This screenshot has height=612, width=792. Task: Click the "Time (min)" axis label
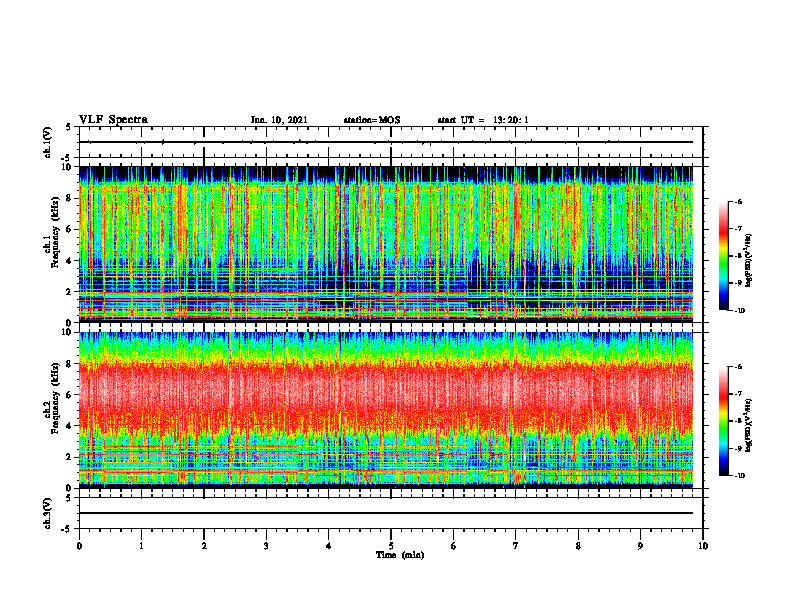point(400,555)
